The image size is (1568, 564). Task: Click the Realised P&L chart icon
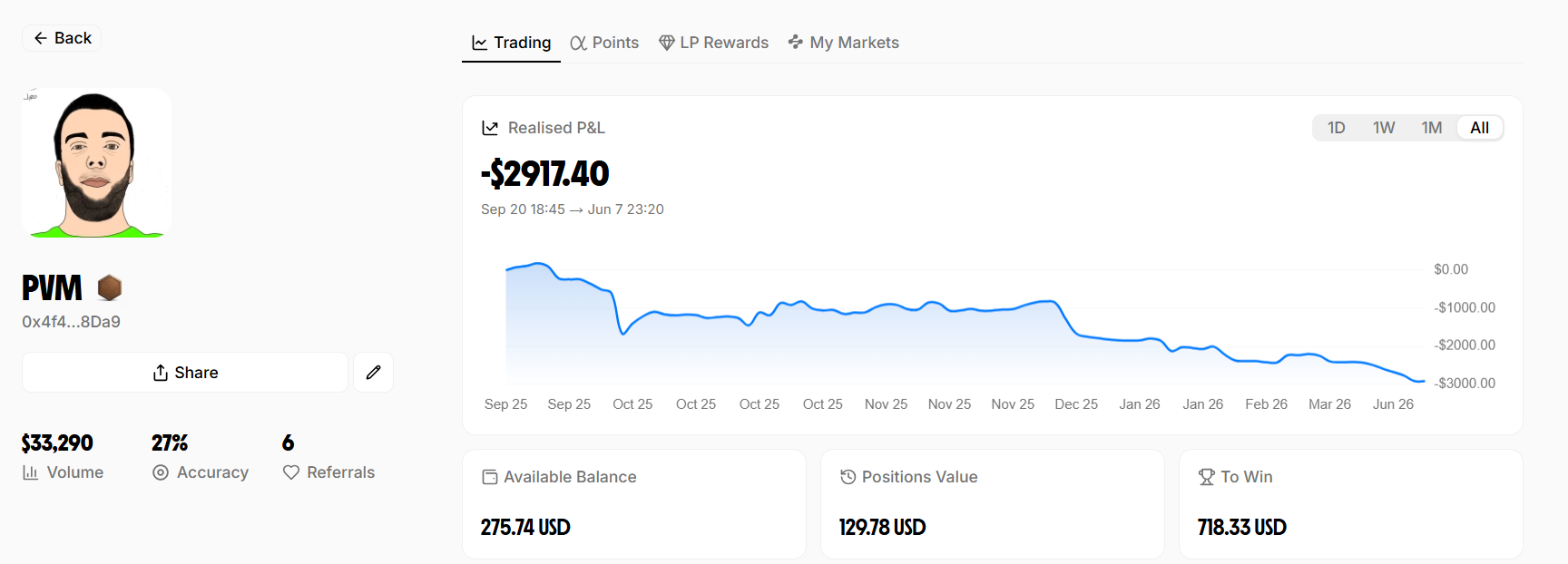click(490, 128)
